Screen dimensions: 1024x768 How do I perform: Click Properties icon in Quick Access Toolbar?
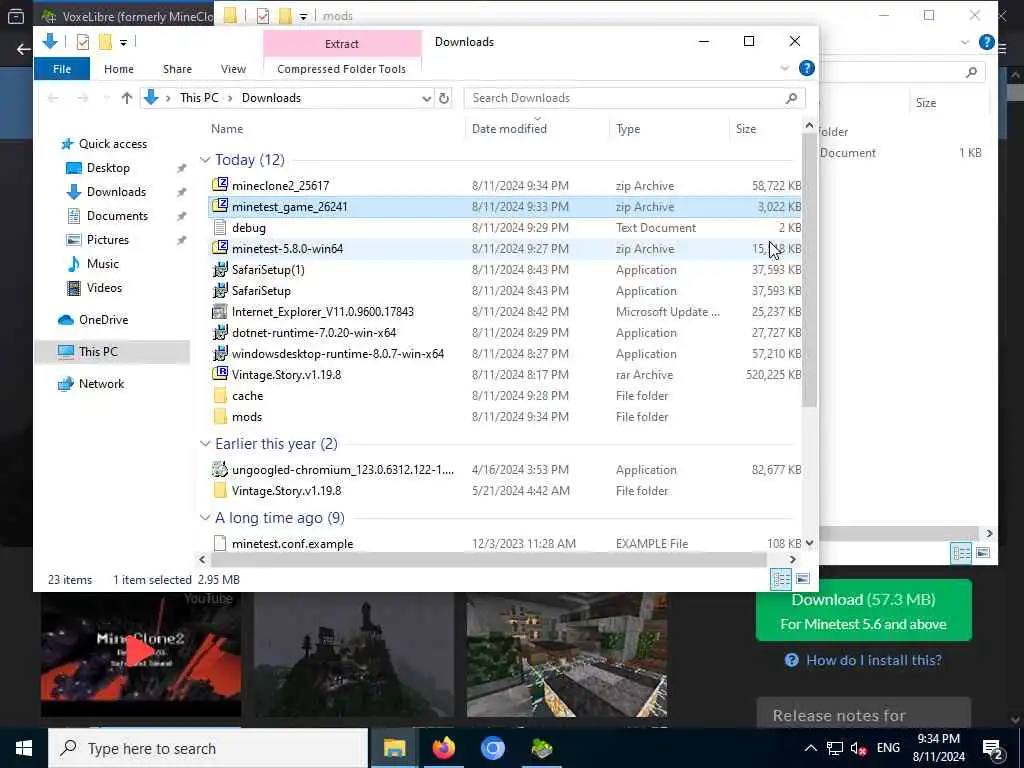click(83, 42)
